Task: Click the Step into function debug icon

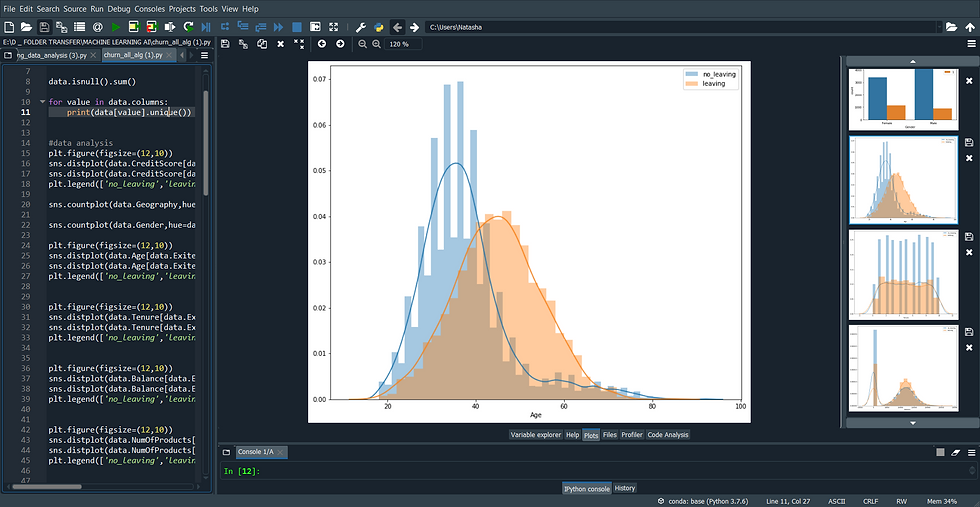Action: 243,27
